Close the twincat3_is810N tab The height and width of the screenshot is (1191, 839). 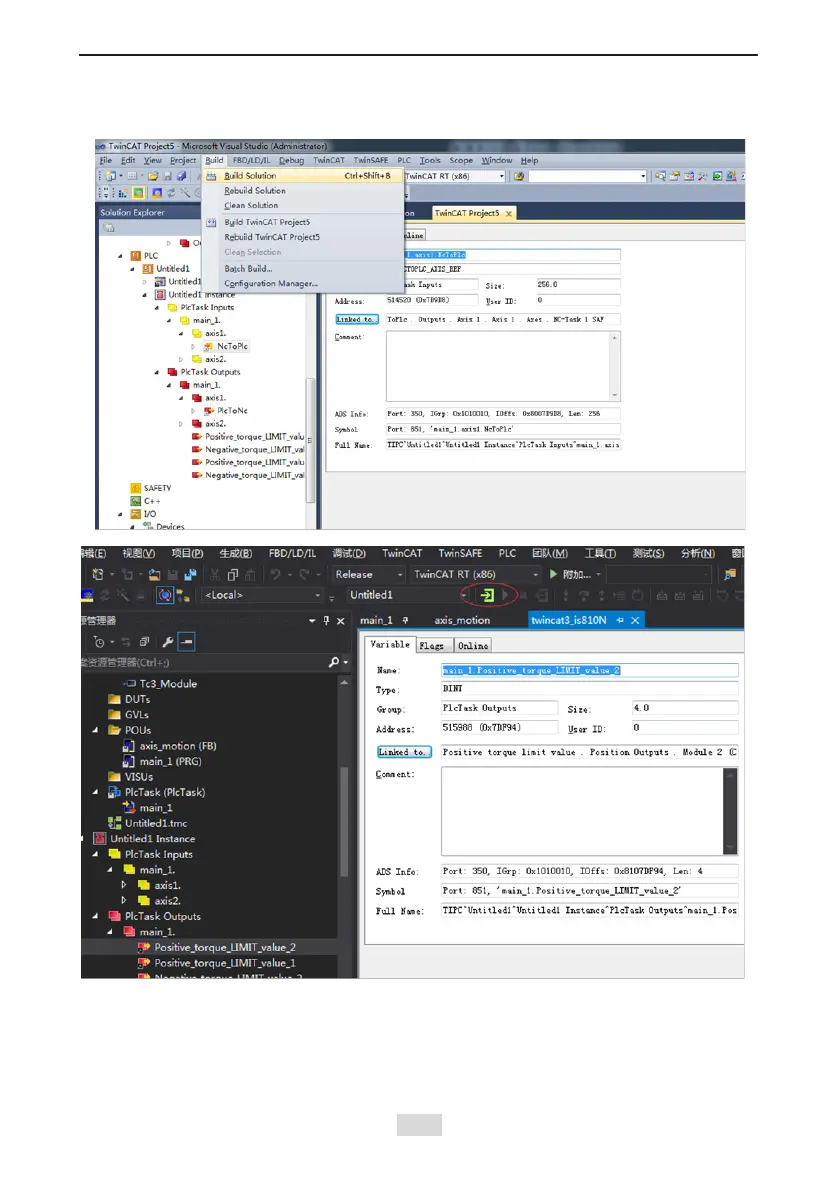(636, 621)
